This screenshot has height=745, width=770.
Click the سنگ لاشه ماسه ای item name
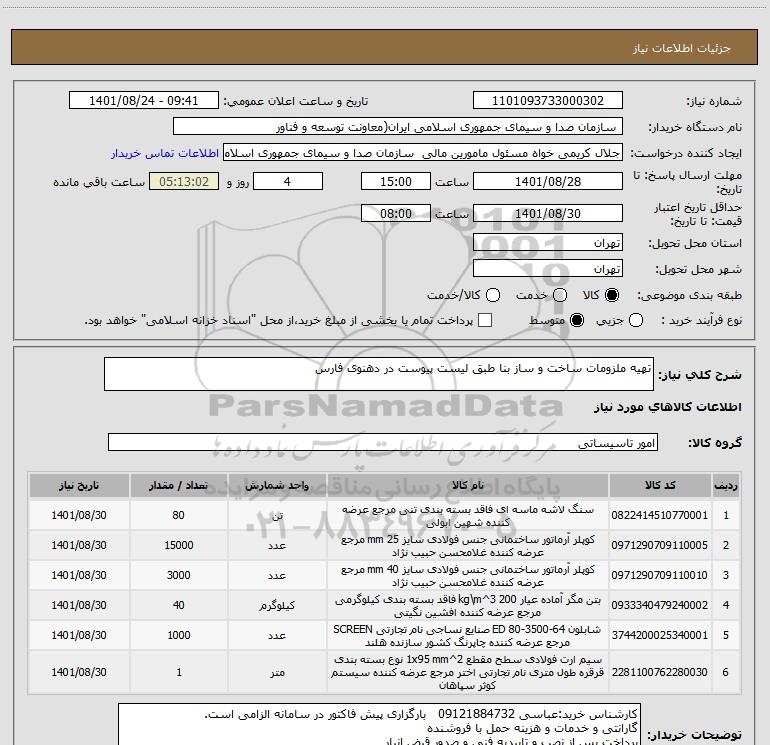pyautogui.click(x=468, y=516)
